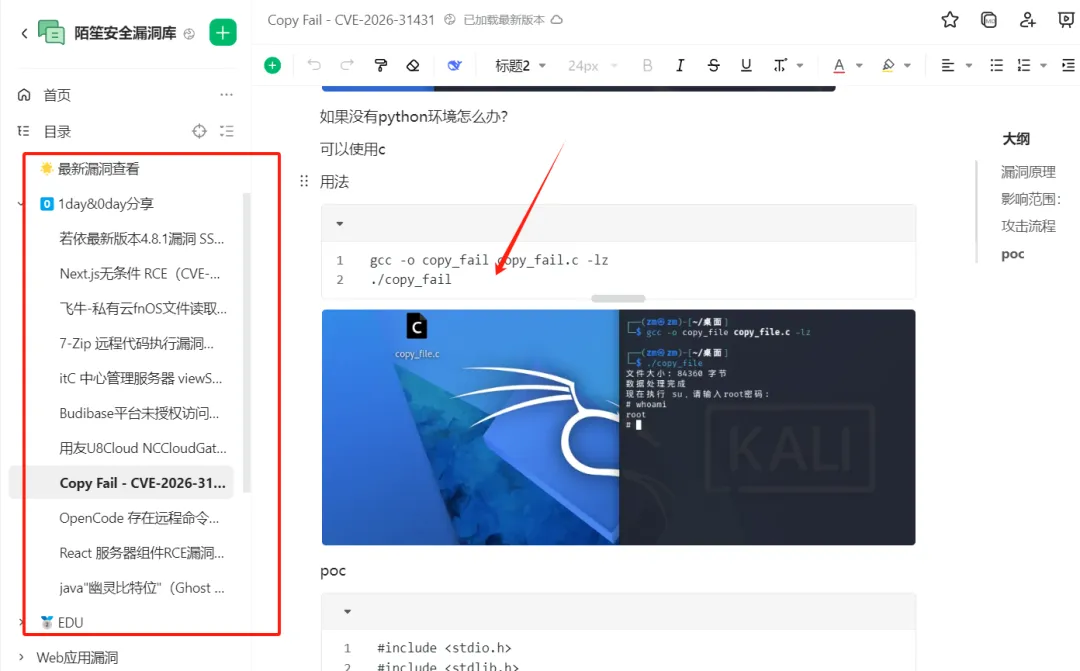Collapse the gcc code block triangle

point(340,224)
